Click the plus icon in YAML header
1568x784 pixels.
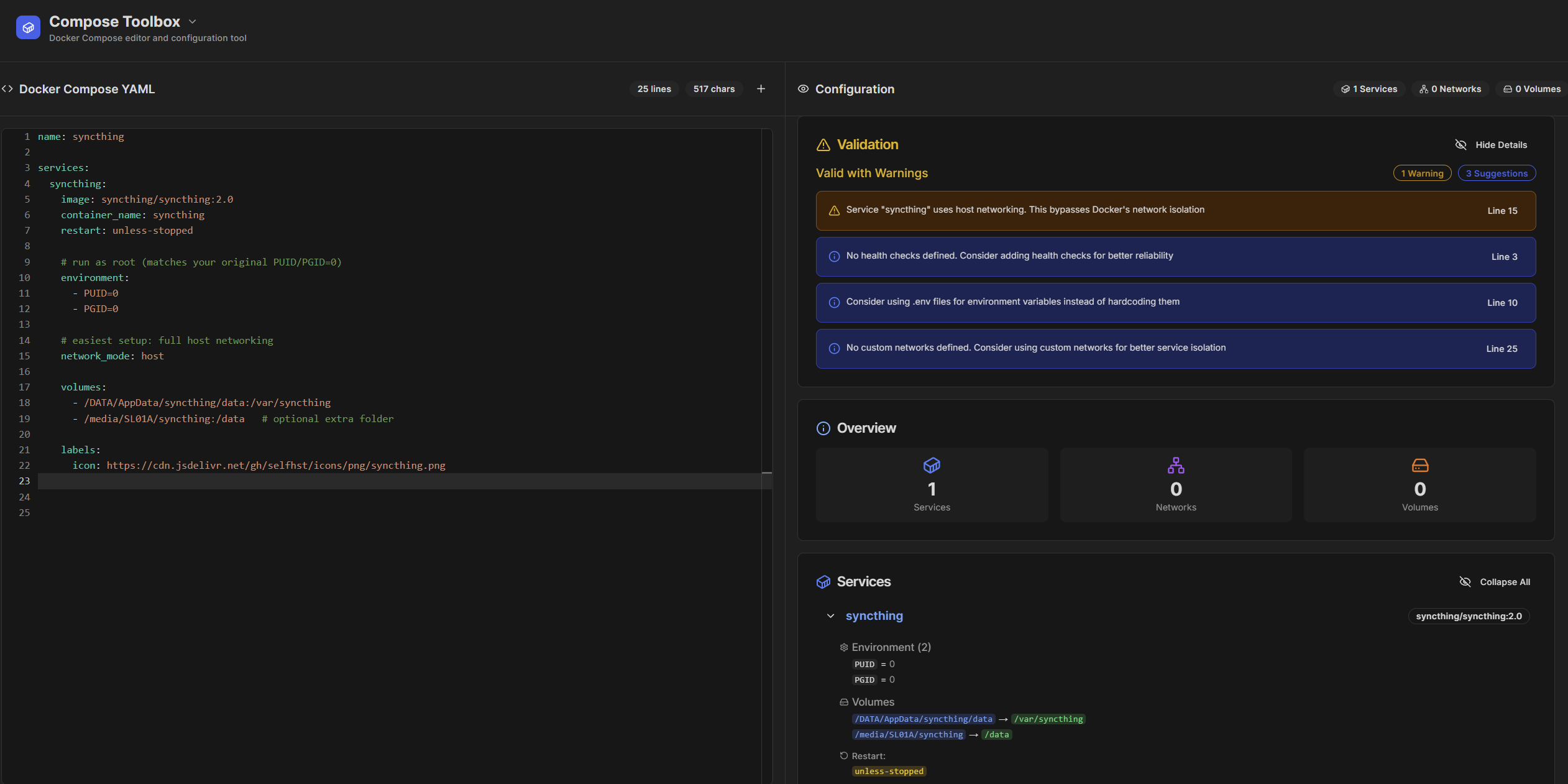coord(761,89)
